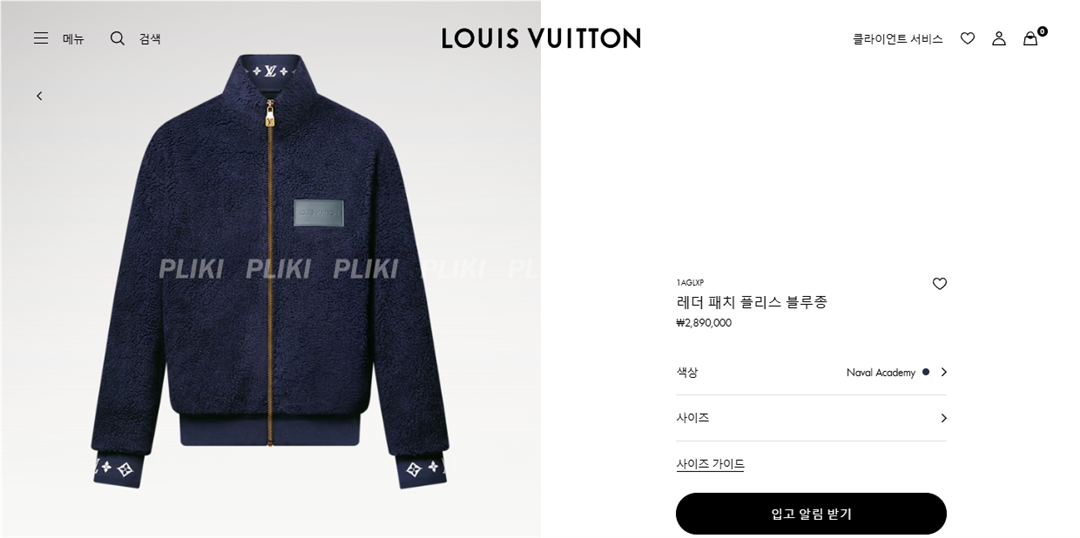Click the 입고 알림 받기 button

811,513
